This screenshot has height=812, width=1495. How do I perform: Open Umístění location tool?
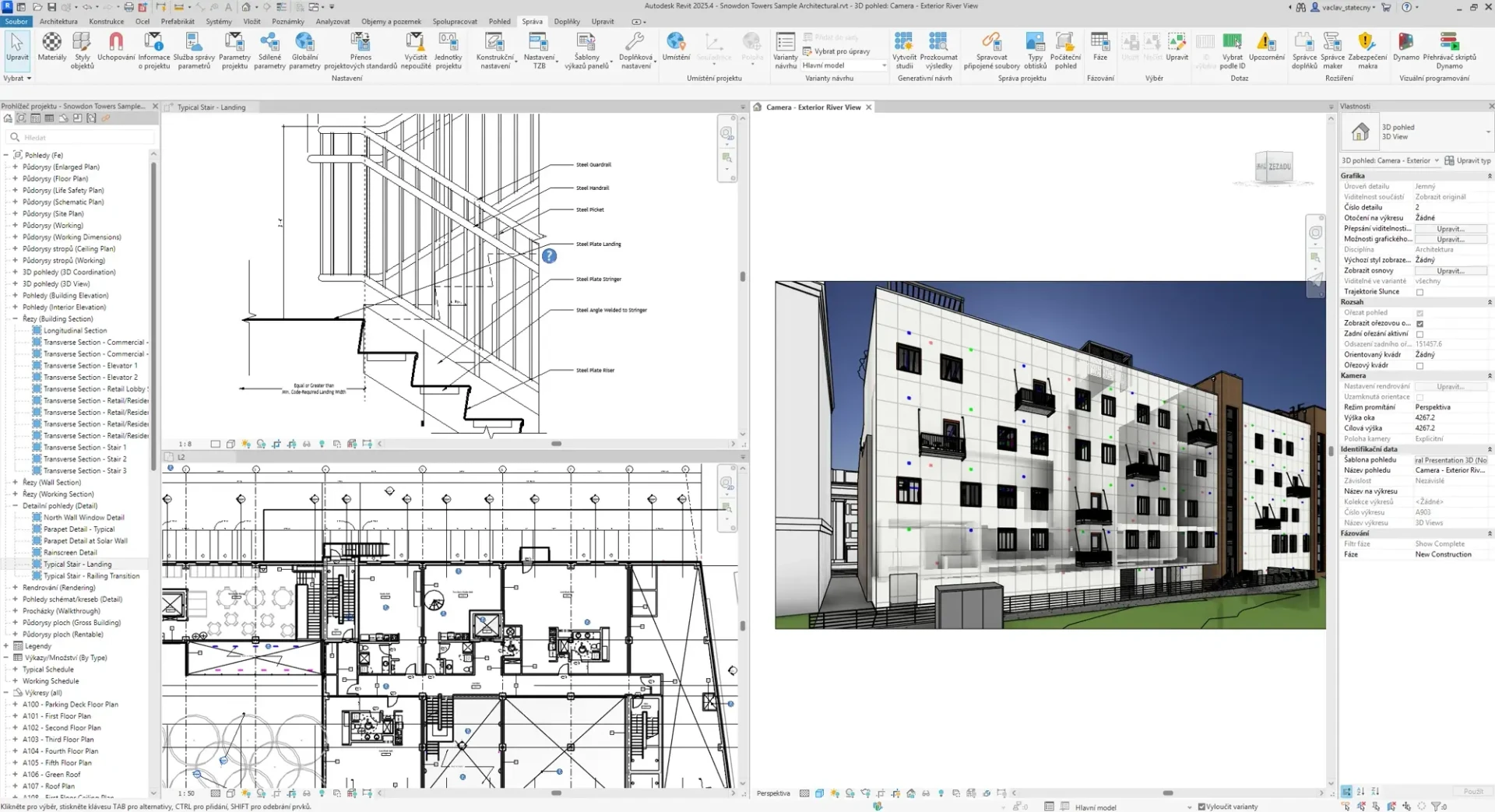click(676, 47)
